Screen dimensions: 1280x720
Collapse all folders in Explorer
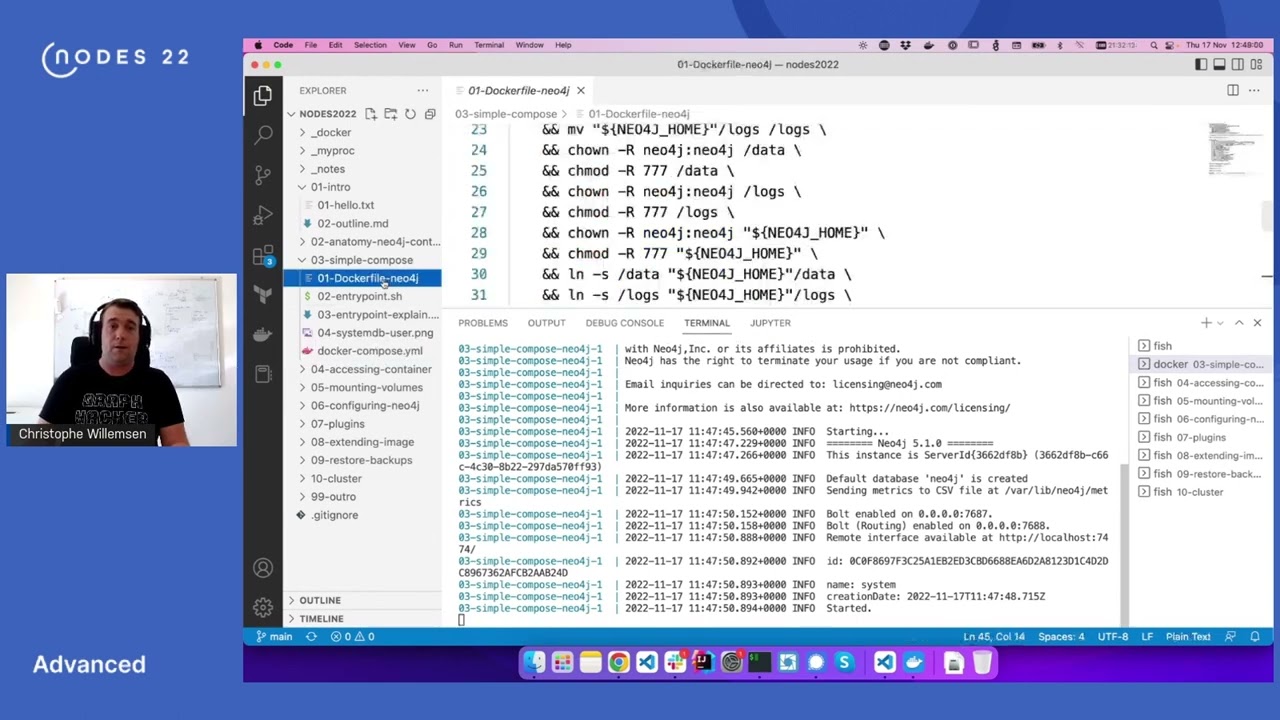tap(430, 114)
